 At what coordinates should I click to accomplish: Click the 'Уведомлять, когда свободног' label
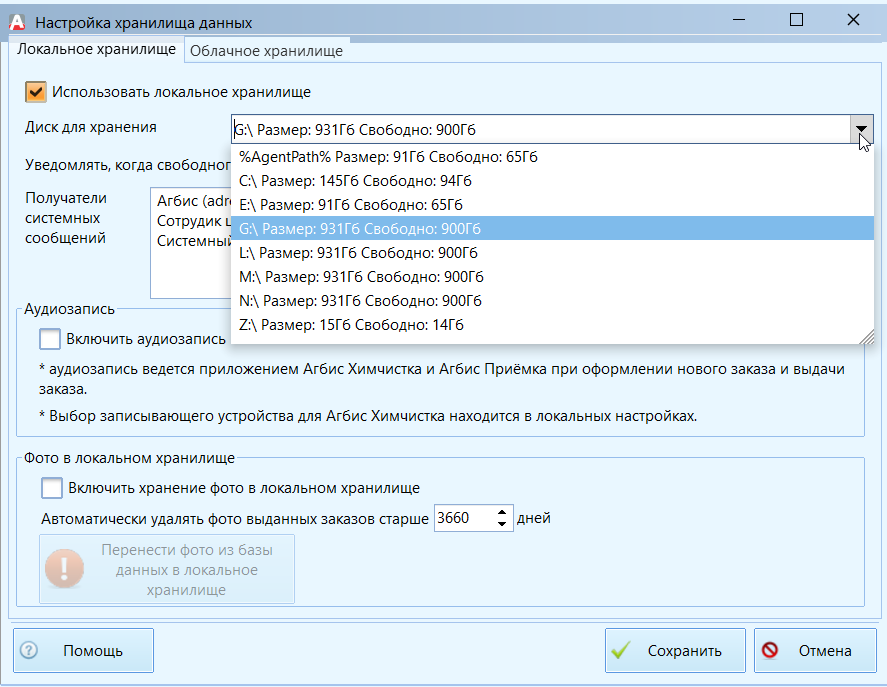pyautogui.click(x=128, y=165)
